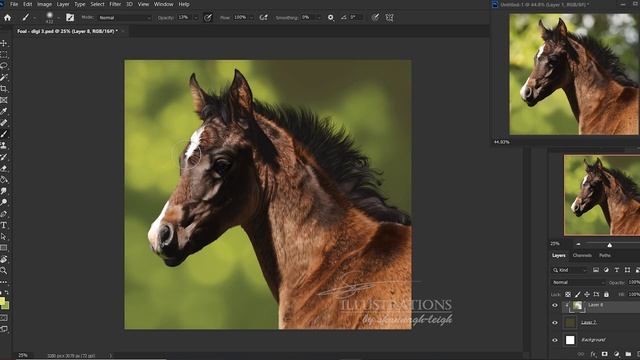This screenshot has width=640, height=360.
Task: Open smoothing options gear
Action: pos(331,18)
